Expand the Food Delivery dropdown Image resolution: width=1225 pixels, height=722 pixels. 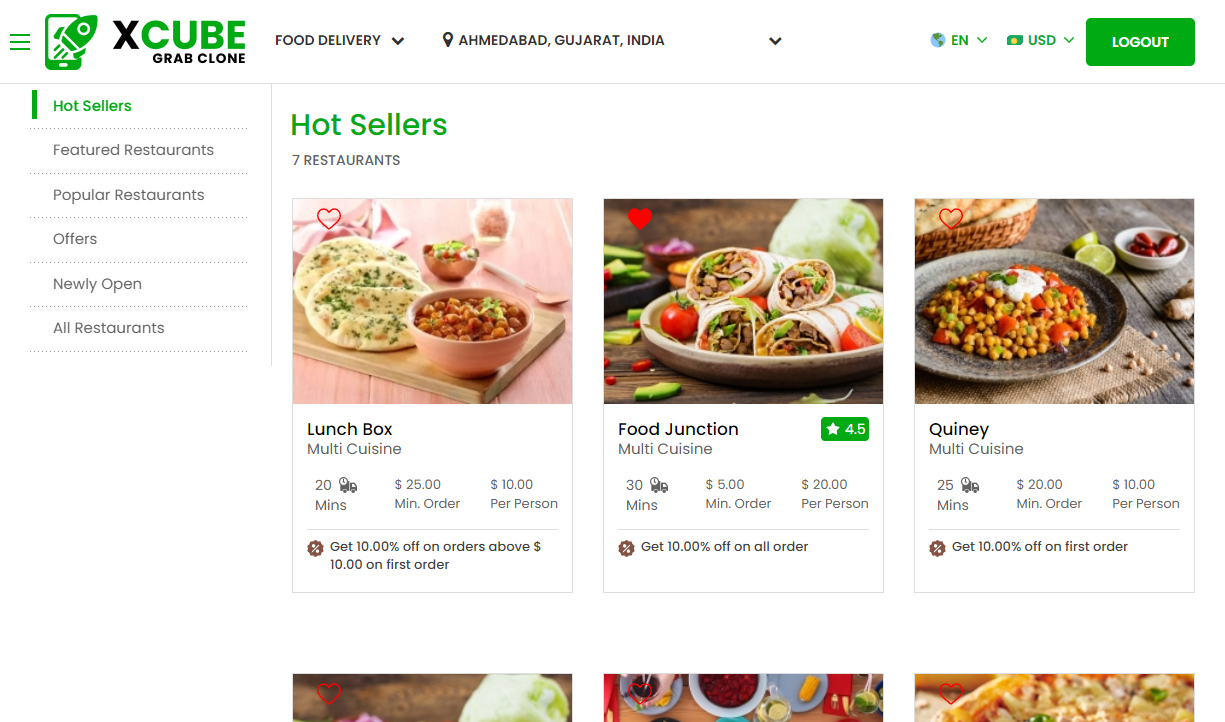340,40
